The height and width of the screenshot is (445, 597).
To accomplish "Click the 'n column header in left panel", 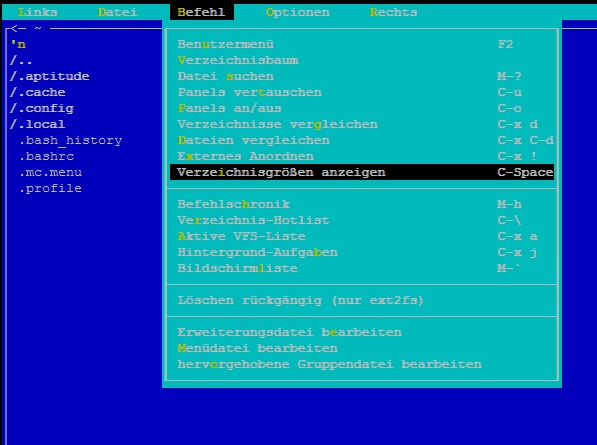I will [18, 44].
